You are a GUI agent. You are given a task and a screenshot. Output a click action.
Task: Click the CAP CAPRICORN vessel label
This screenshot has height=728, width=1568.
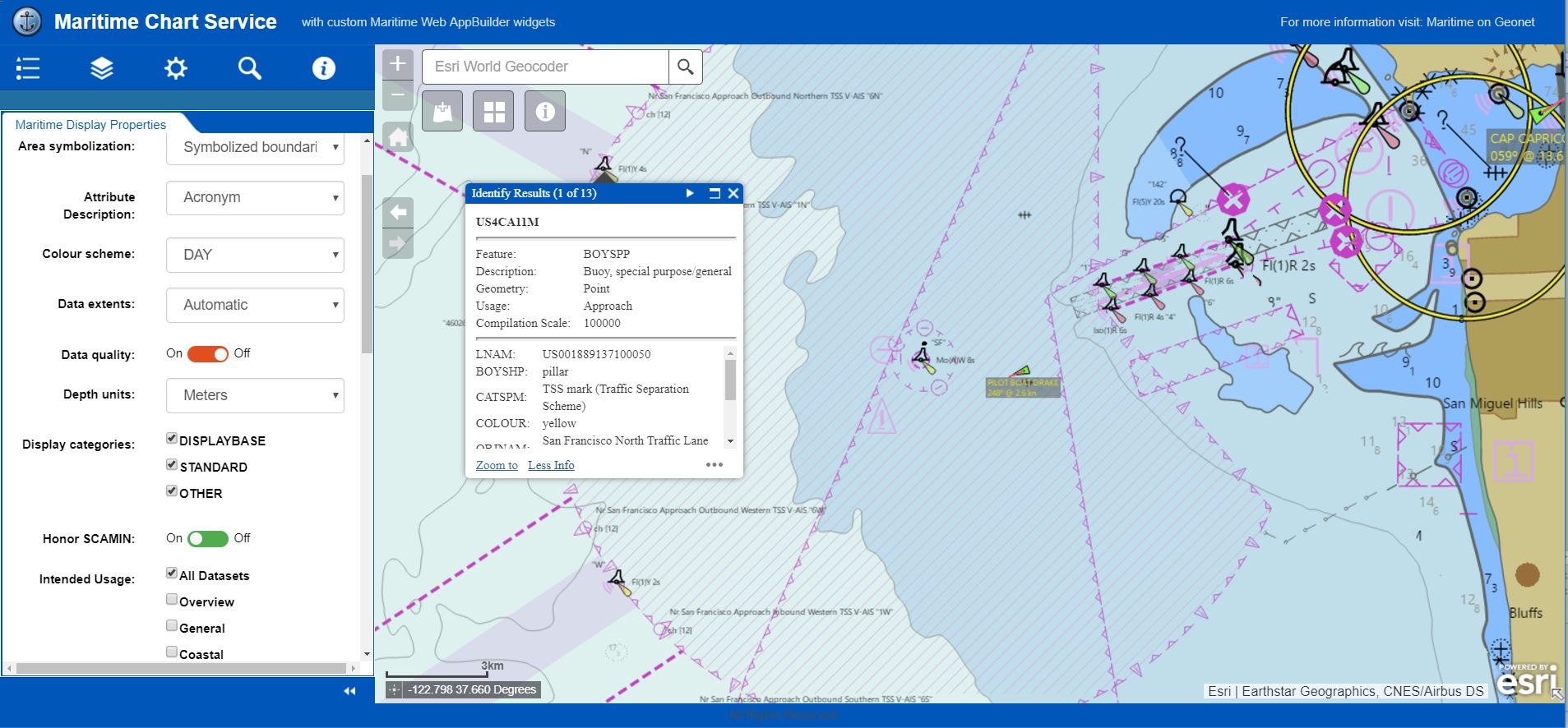(1526, 147)
